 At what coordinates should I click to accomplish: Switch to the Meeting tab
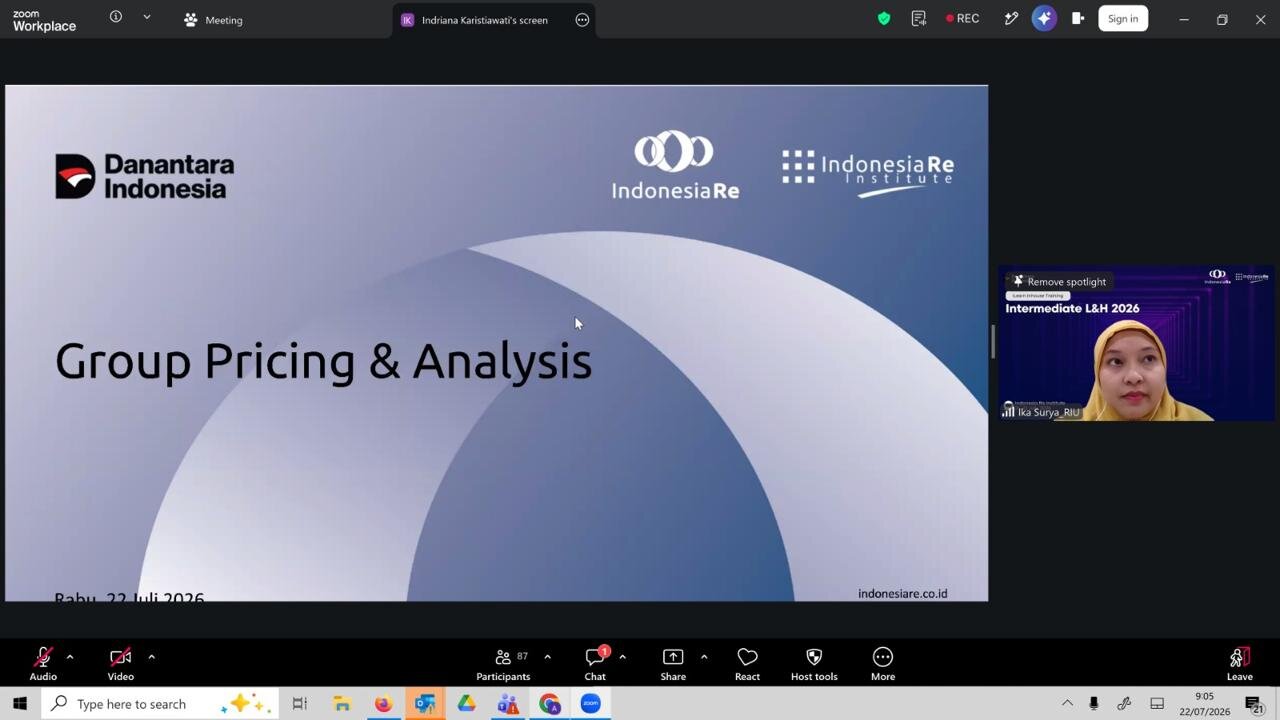pos(213,20)
